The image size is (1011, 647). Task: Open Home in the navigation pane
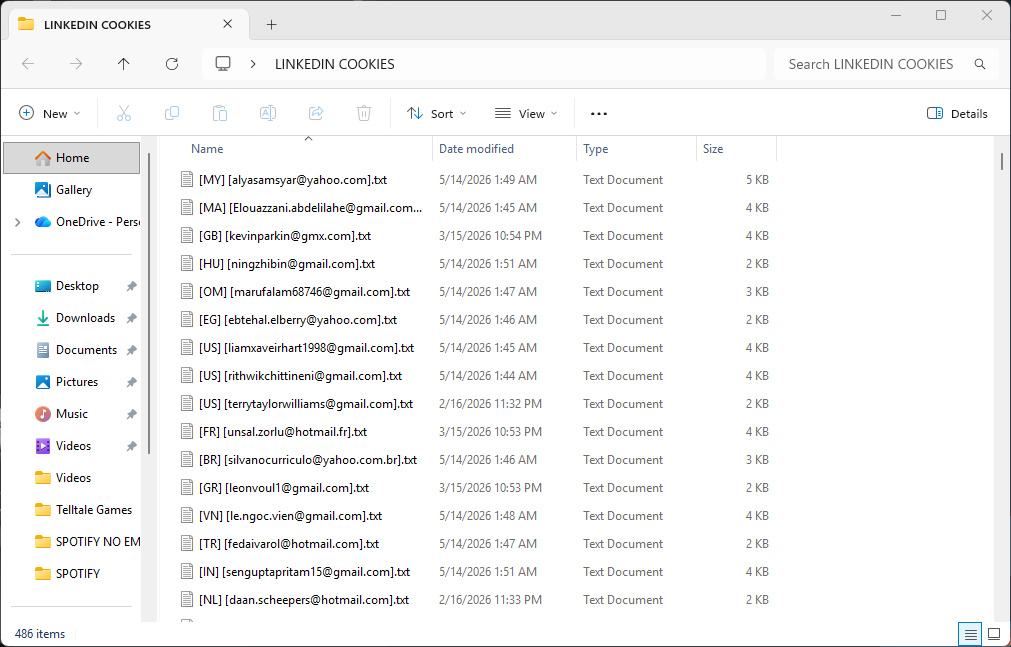coord(72,158)
